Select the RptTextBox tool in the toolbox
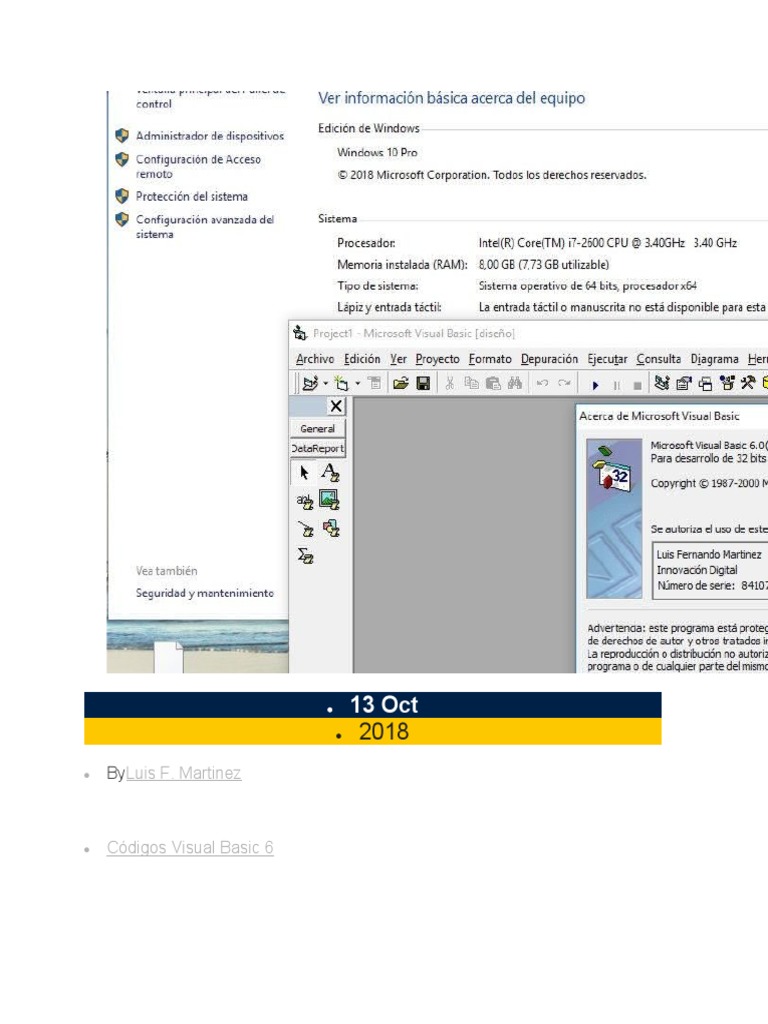The width and height of the screenshot is (768, 1024). [x=304, y=501]
